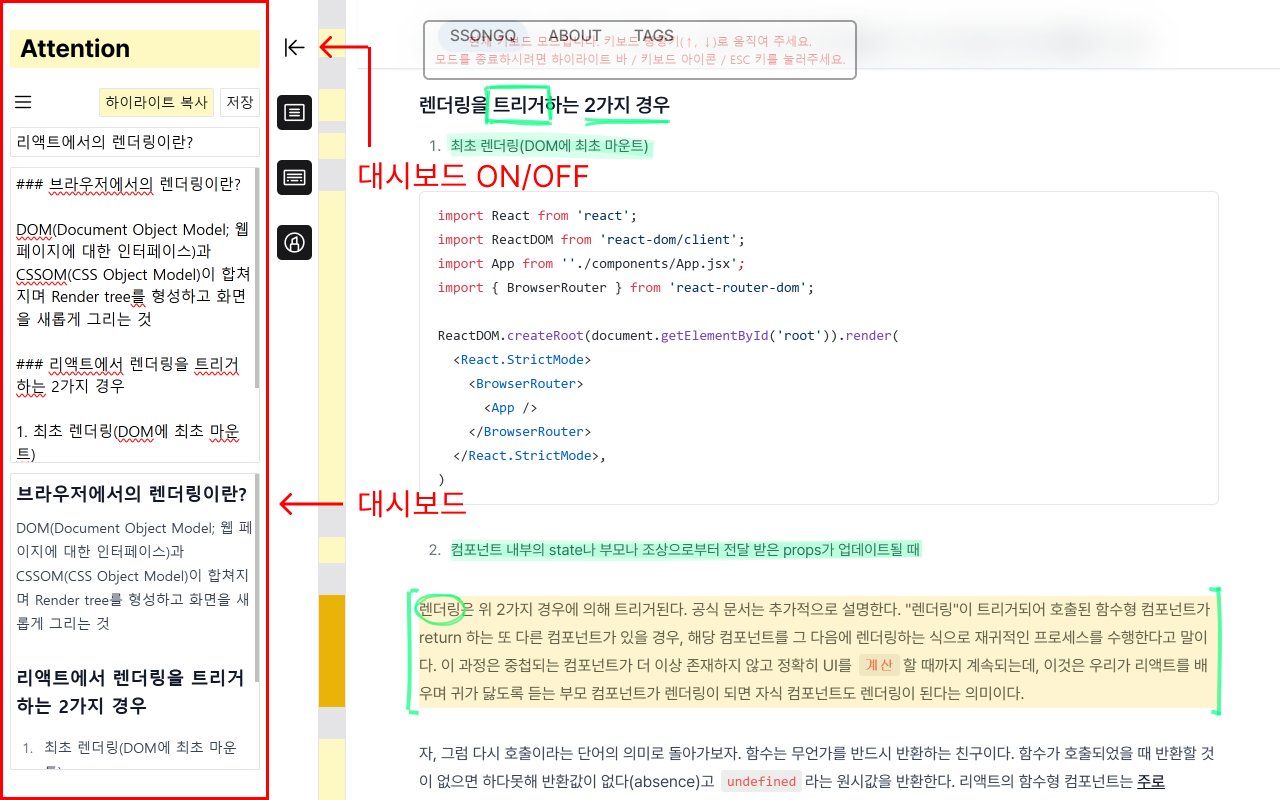1280x800 pixels.
Task: Toggle keyboard mode with the keyboard icon
Action: point(294,177)
